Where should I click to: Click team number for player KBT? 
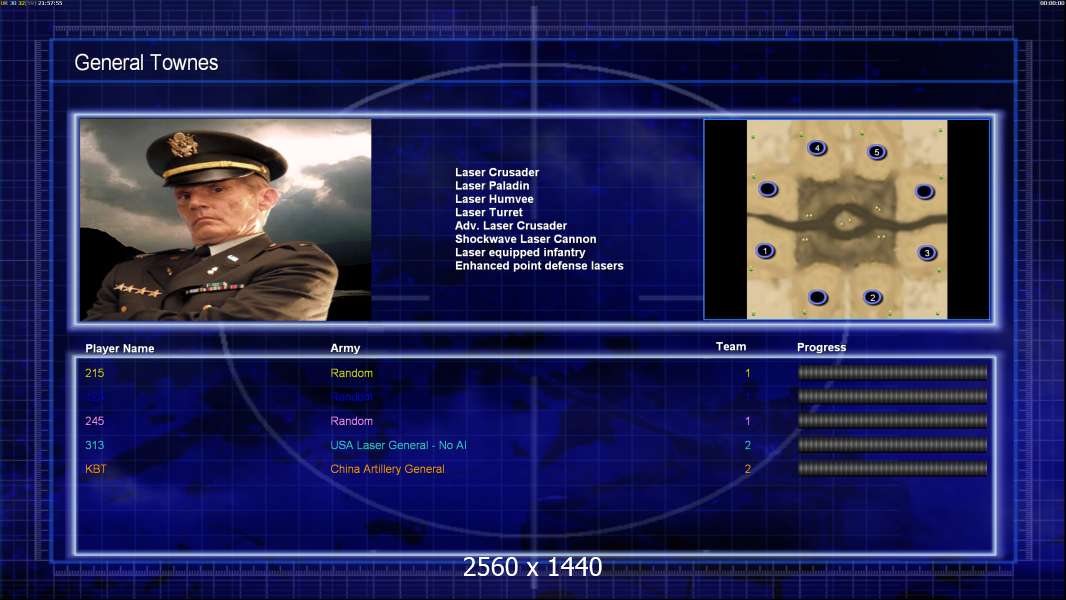pos(748,469)
